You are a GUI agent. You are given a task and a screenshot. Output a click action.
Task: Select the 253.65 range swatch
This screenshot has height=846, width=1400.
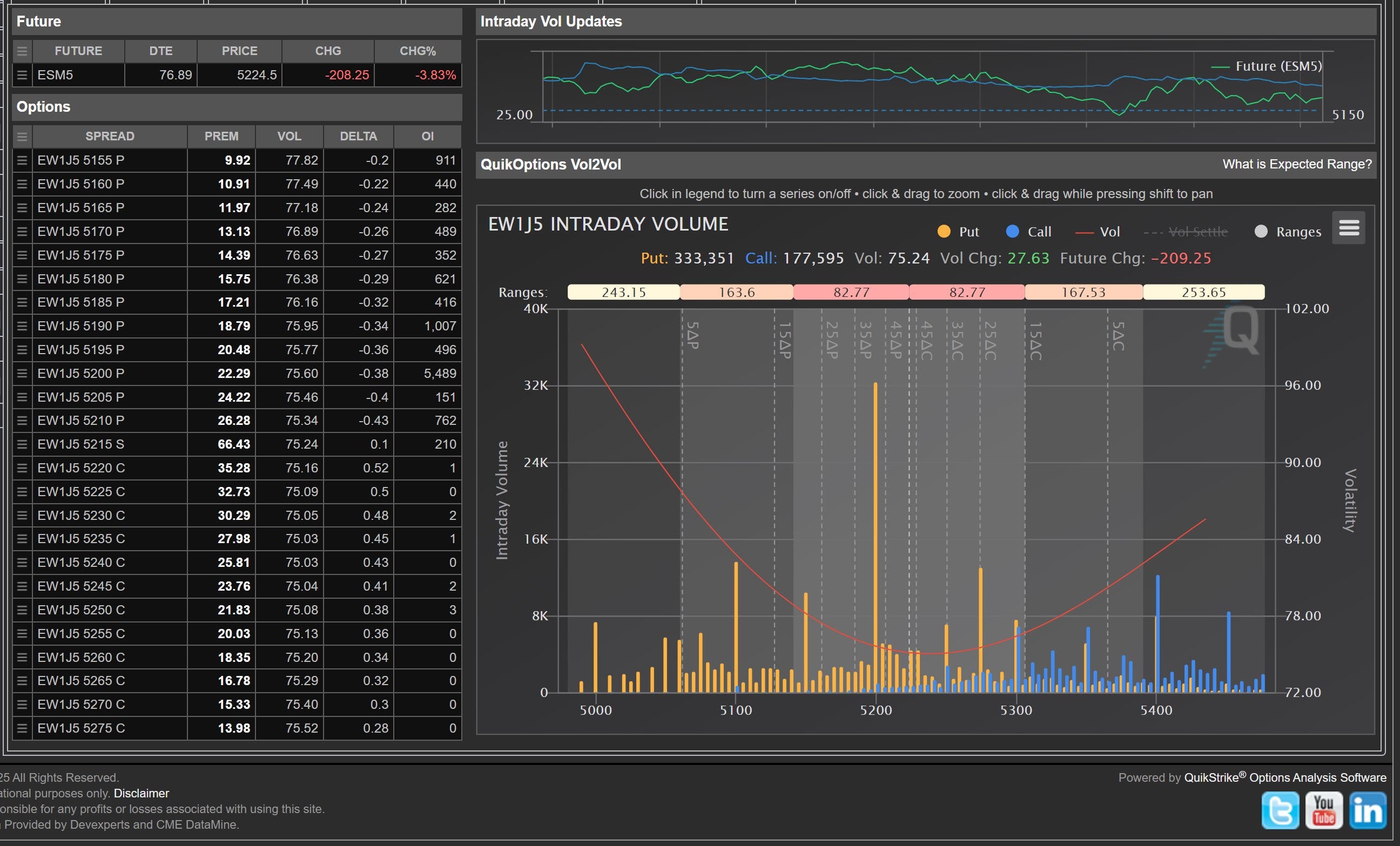click(1203, 292)
